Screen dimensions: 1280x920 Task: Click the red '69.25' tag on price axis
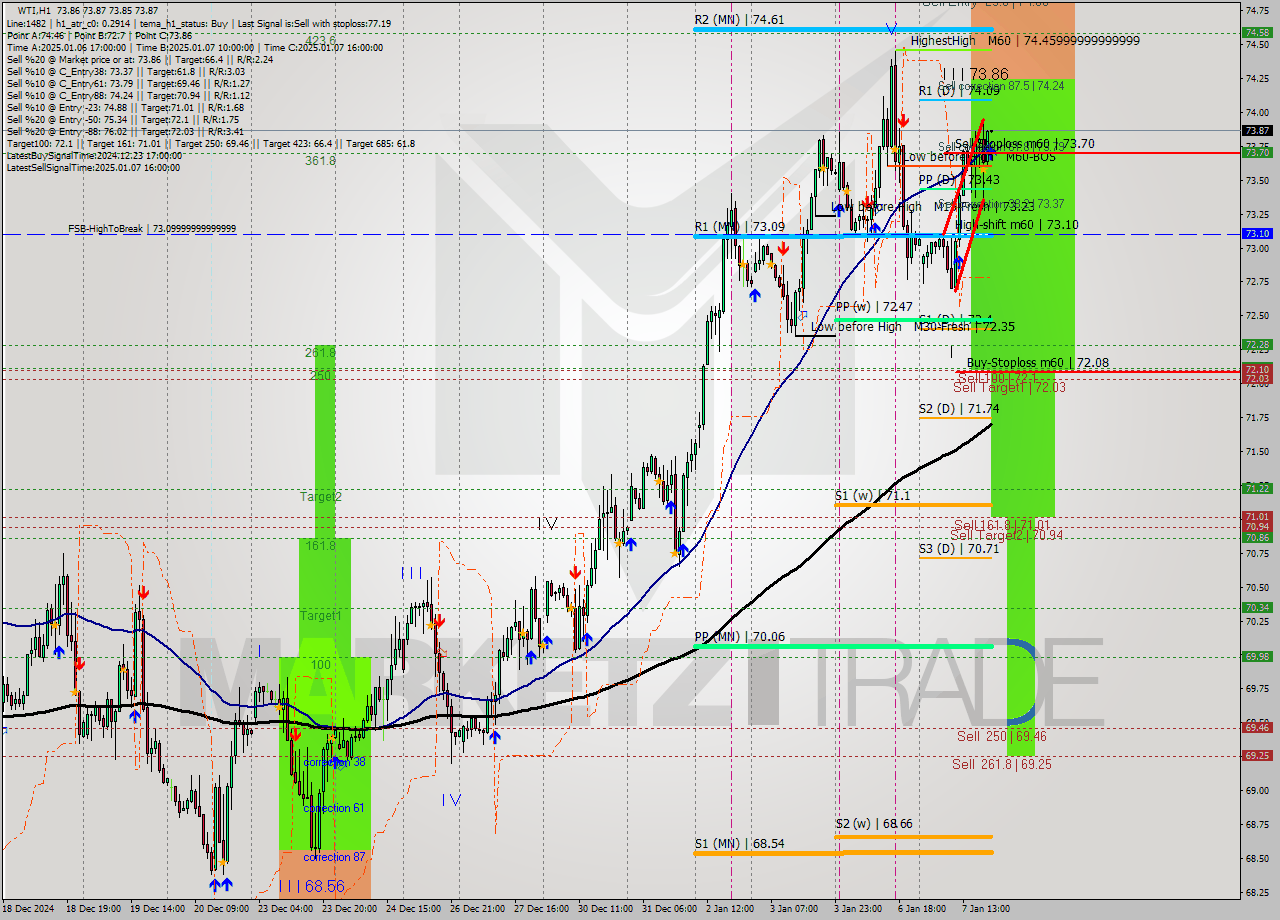[x=1257, y=755]
